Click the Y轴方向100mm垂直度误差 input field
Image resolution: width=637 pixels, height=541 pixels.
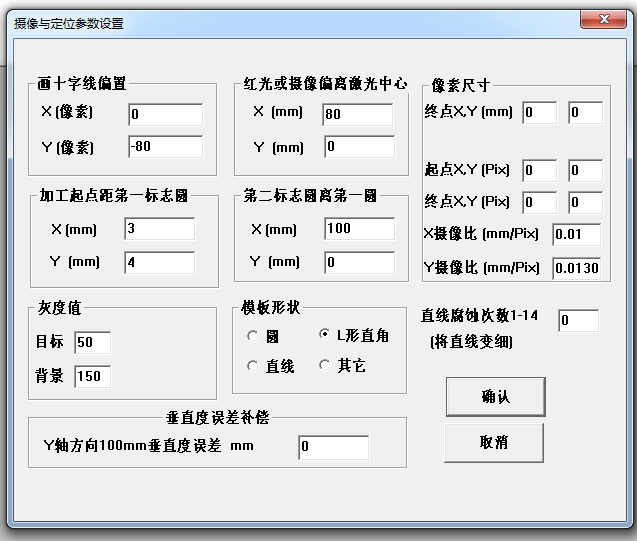(333, 446)
